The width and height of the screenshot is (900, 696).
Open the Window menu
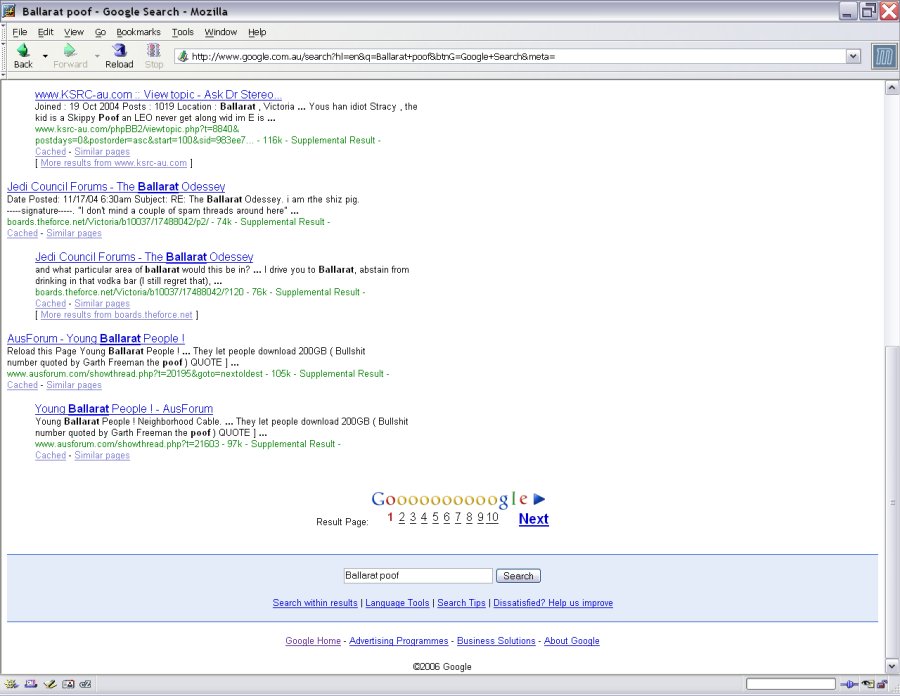(x=221, y=32)
